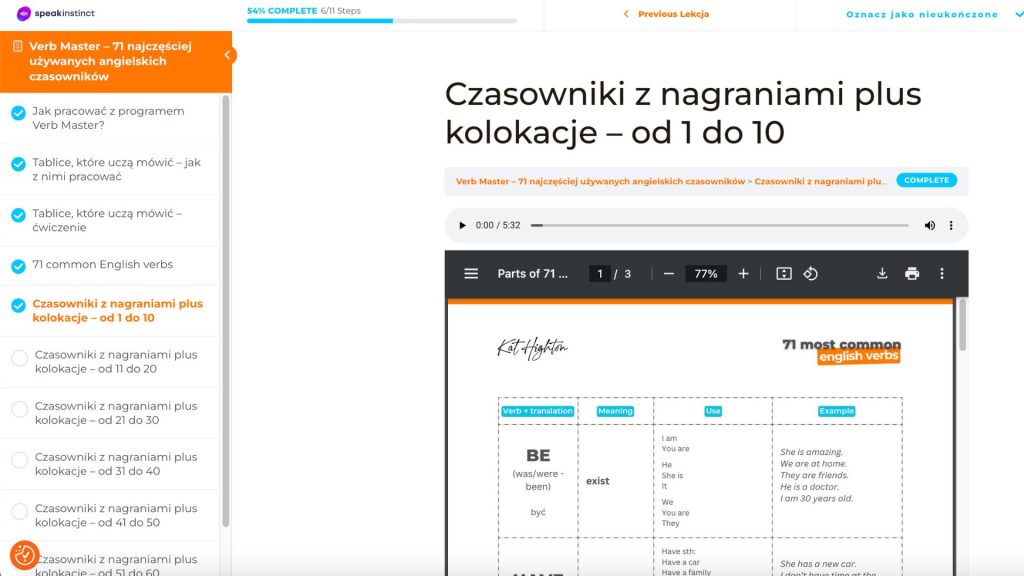
Task: Mark the empty circle for lesson 'od 31 do 40'
Action: click(20, 460)
